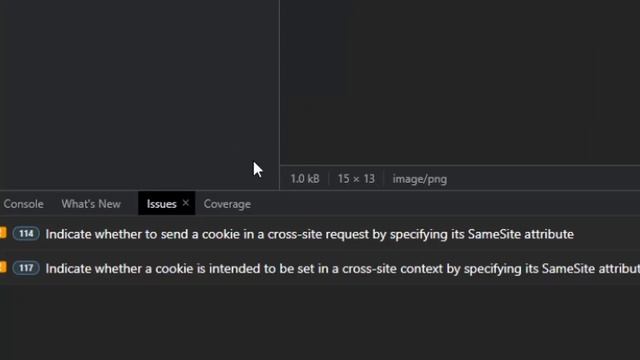Click the image/png MIME type label
Image resolution: width=640 pixels, height=360 pixels.
pos(420,179)
